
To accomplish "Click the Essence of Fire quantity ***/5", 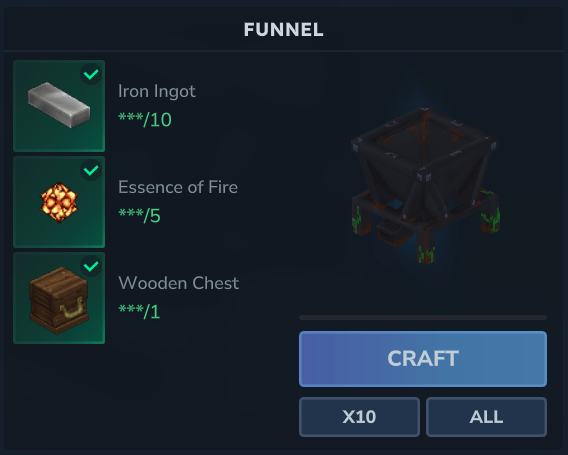I will point(139,215).
